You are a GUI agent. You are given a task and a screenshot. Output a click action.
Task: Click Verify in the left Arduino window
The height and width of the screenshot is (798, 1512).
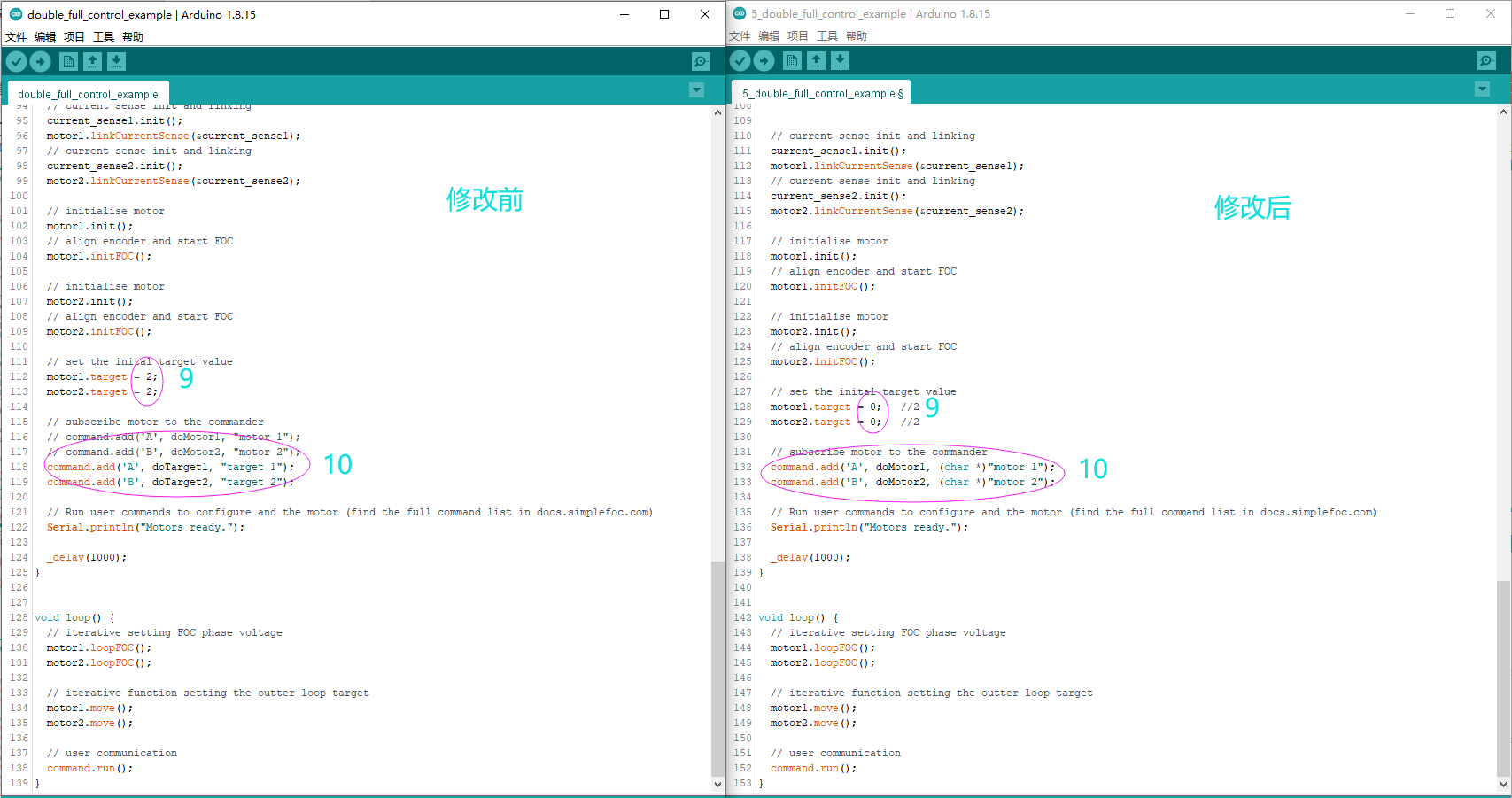[x=16, y=60]
